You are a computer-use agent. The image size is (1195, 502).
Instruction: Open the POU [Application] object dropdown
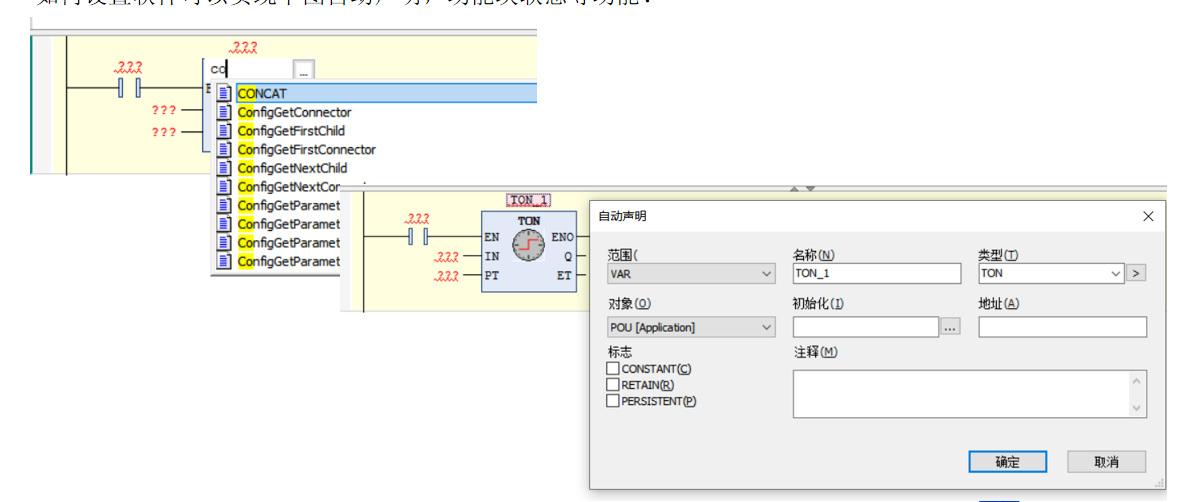pyautogui.click(x=691, y=328)
